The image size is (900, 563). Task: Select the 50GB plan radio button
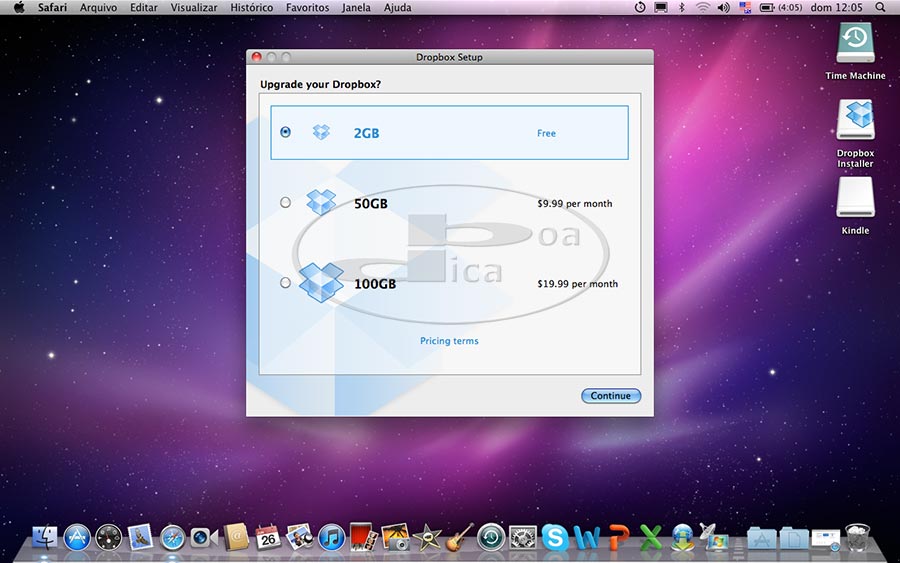click(x=285, y=203)
